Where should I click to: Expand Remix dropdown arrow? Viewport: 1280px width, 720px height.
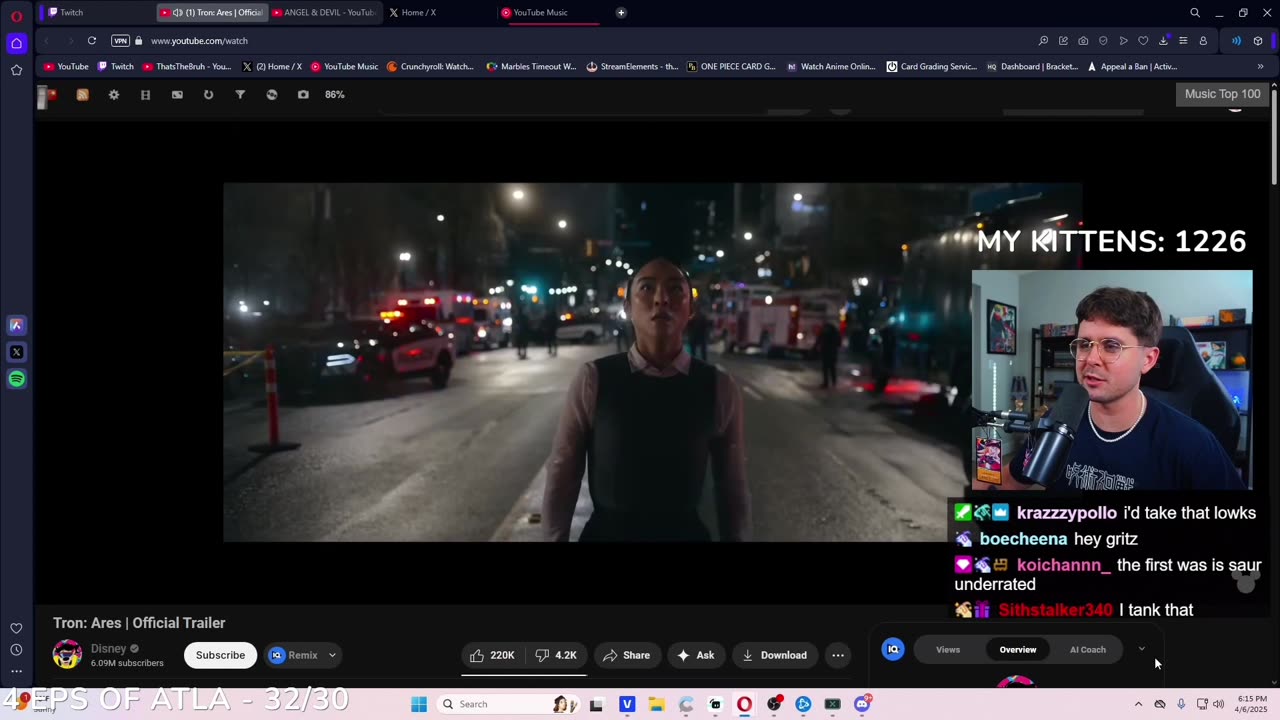332,655
